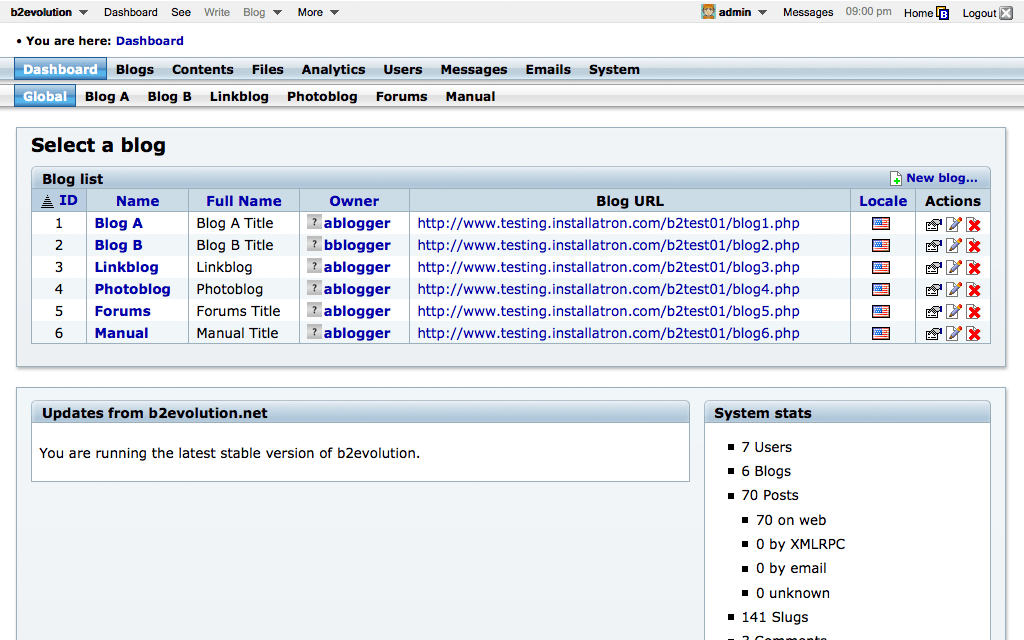
Task: Open the blog6.php URL link
Action: [608, 333]
